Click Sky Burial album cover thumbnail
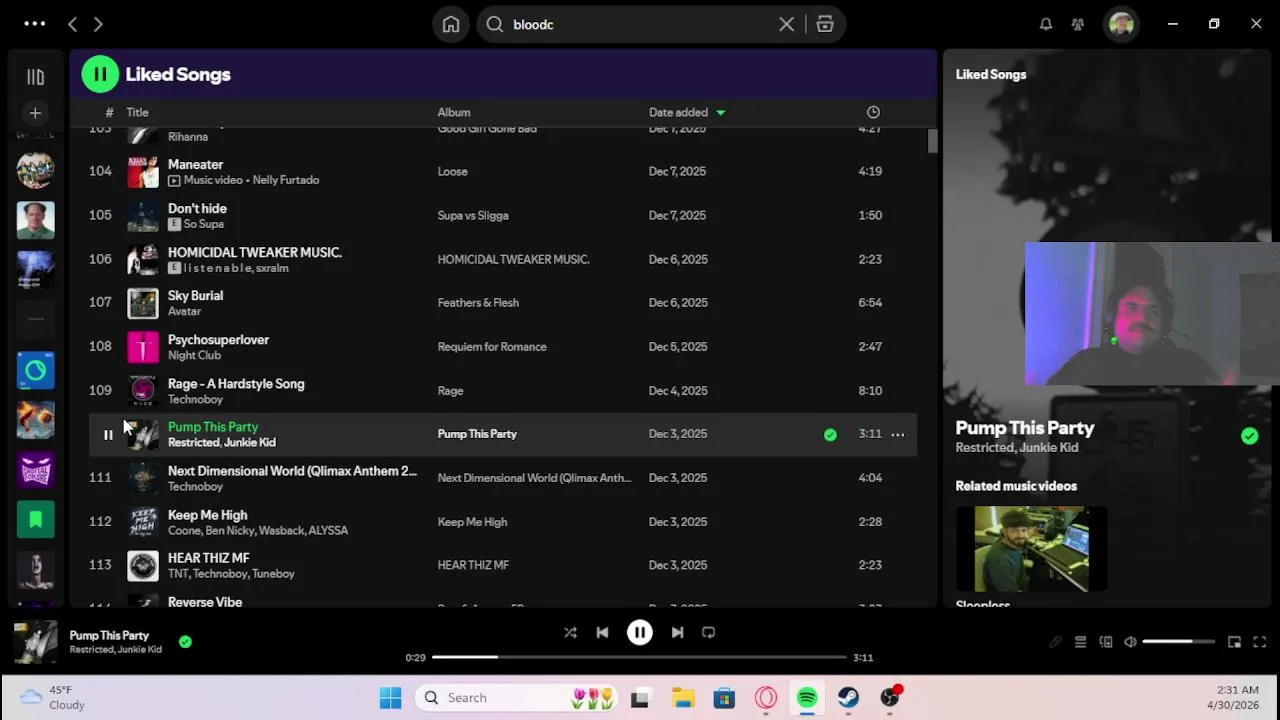Screen dimensions: 1280x720 point(143,303)
